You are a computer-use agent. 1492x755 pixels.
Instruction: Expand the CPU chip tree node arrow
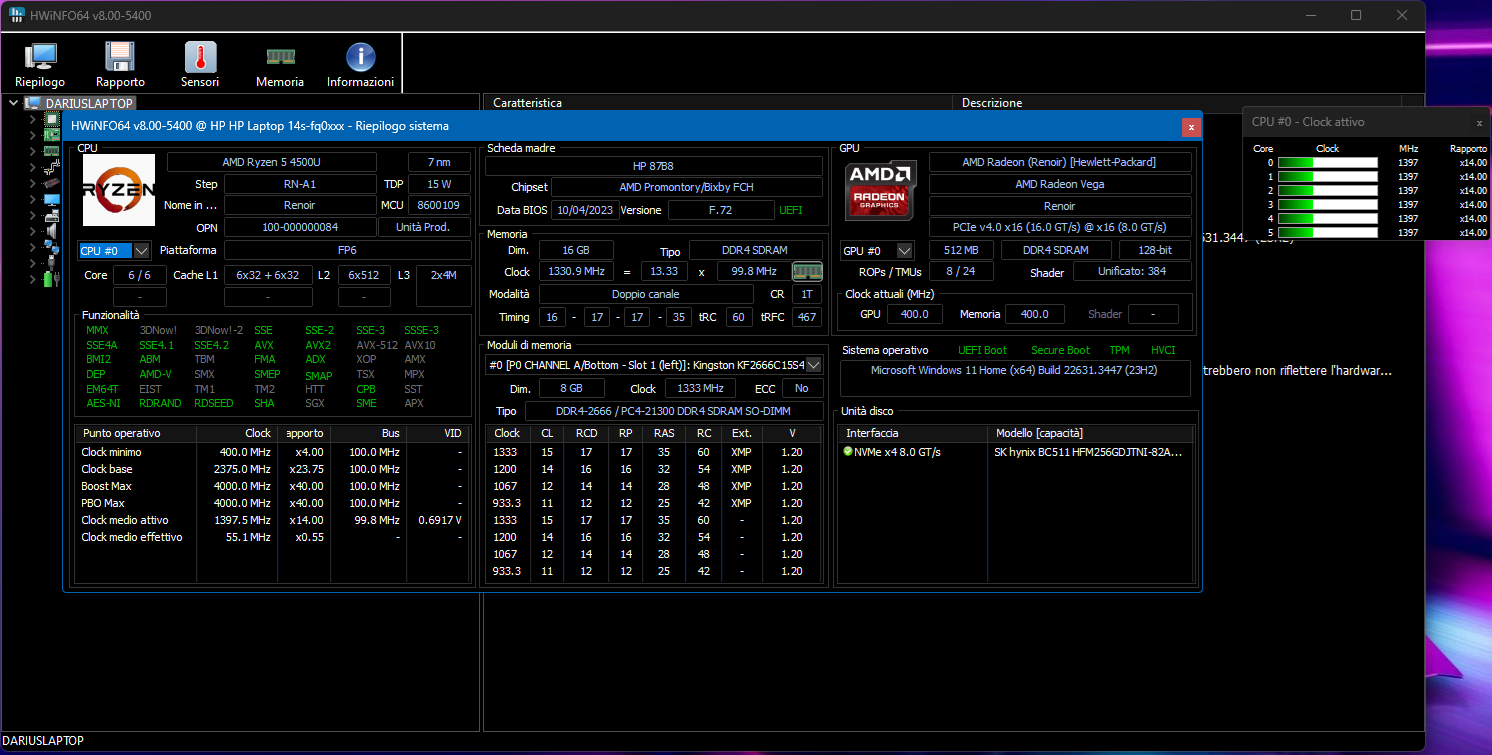[32, 119]
